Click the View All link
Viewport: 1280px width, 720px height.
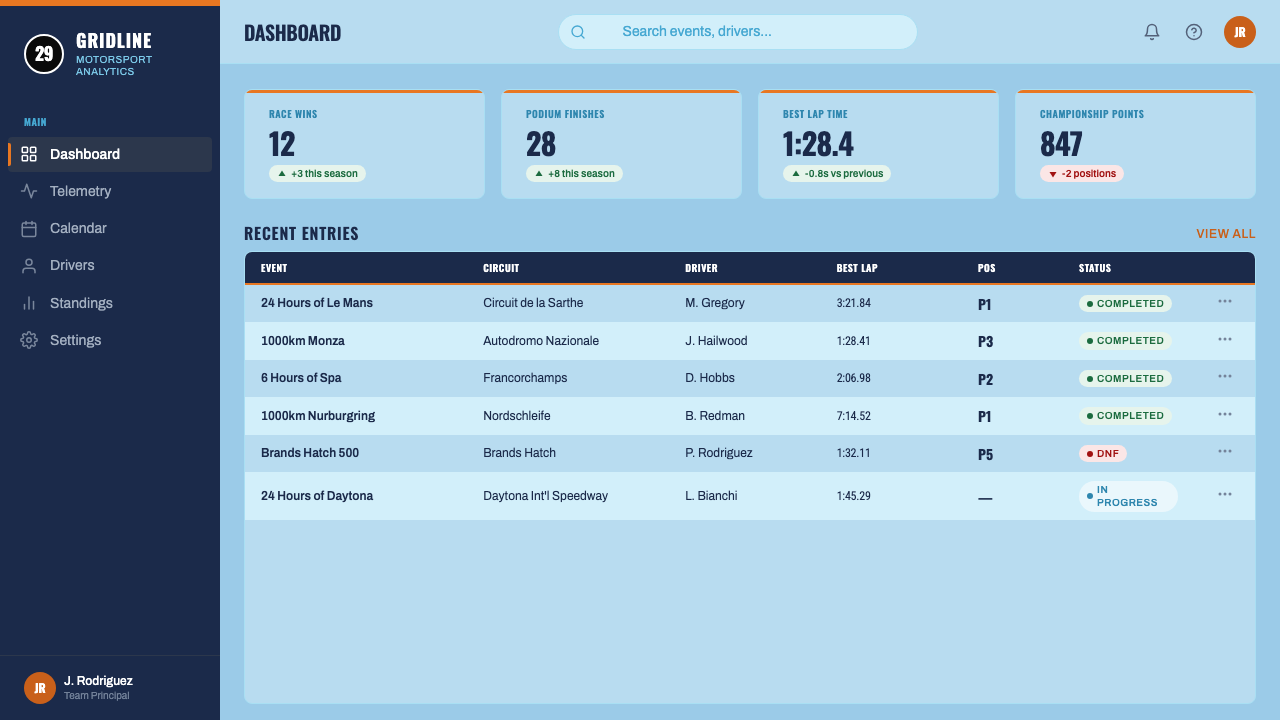click(1226, 234)
